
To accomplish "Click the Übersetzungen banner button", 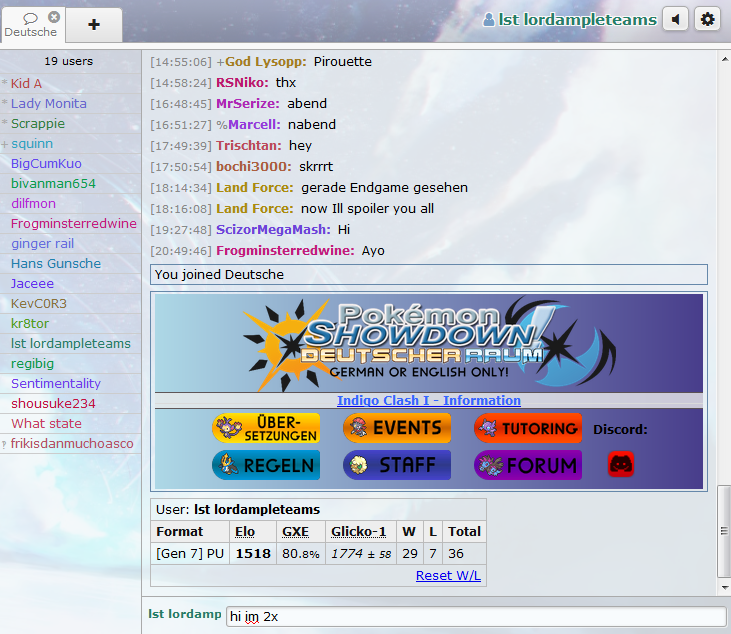I will click(266, 428).
